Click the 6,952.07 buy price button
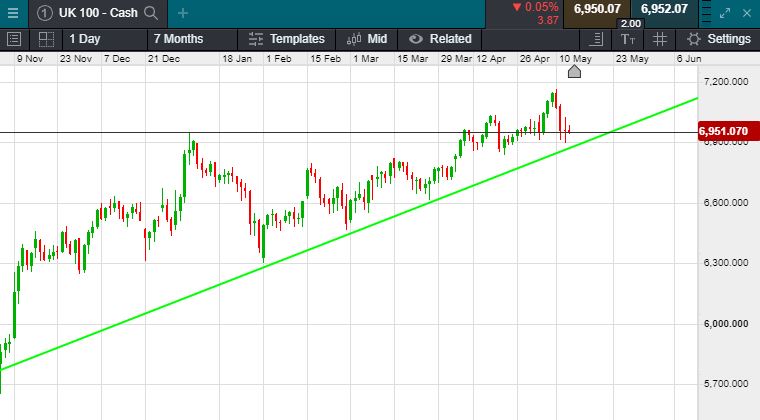This screenshot has width=760, height=420. coord(664,9)
